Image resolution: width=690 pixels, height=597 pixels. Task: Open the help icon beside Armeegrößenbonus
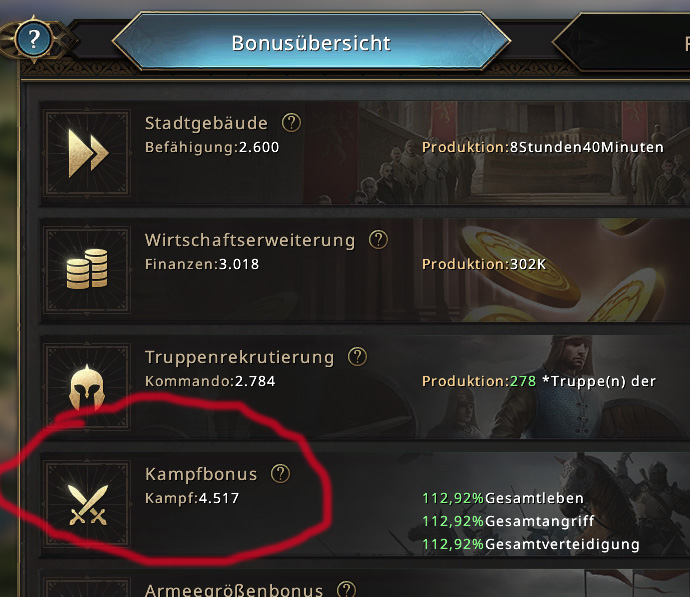(346, 589)
